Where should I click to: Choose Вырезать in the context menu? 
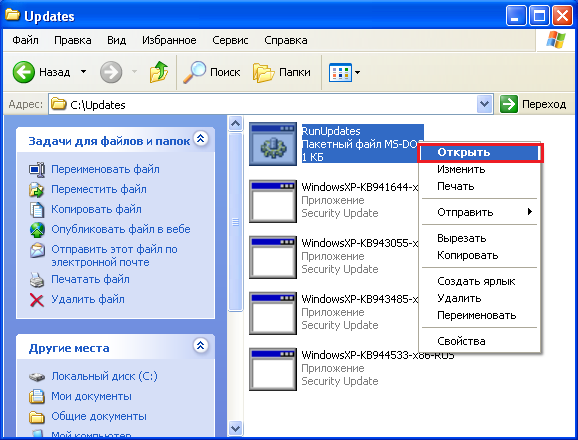[480, 238]
